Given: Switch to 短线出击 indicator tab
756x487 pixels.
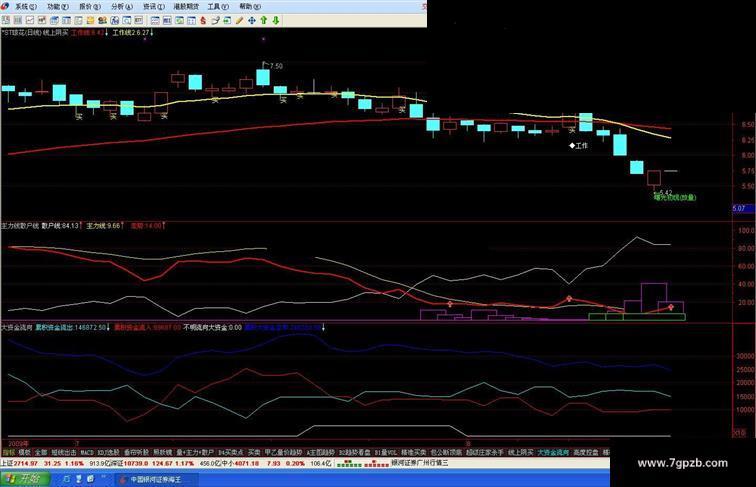Looking at the screenshot, I should click(x=64, y=452).
